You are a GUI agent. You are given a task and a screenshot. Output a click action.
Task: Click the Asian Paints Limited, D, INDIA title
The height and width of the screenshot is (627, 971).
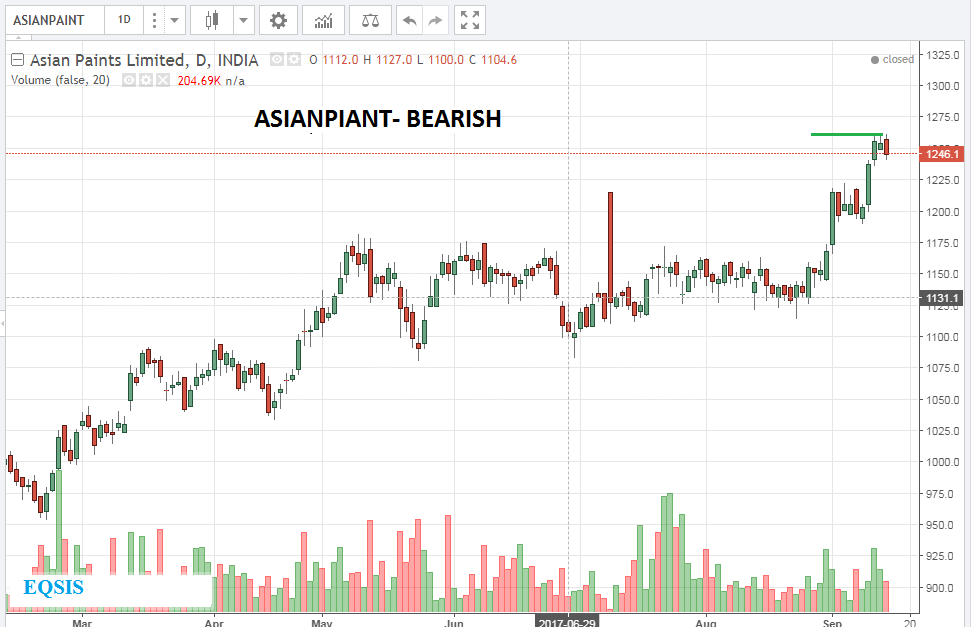coord(144,60)
